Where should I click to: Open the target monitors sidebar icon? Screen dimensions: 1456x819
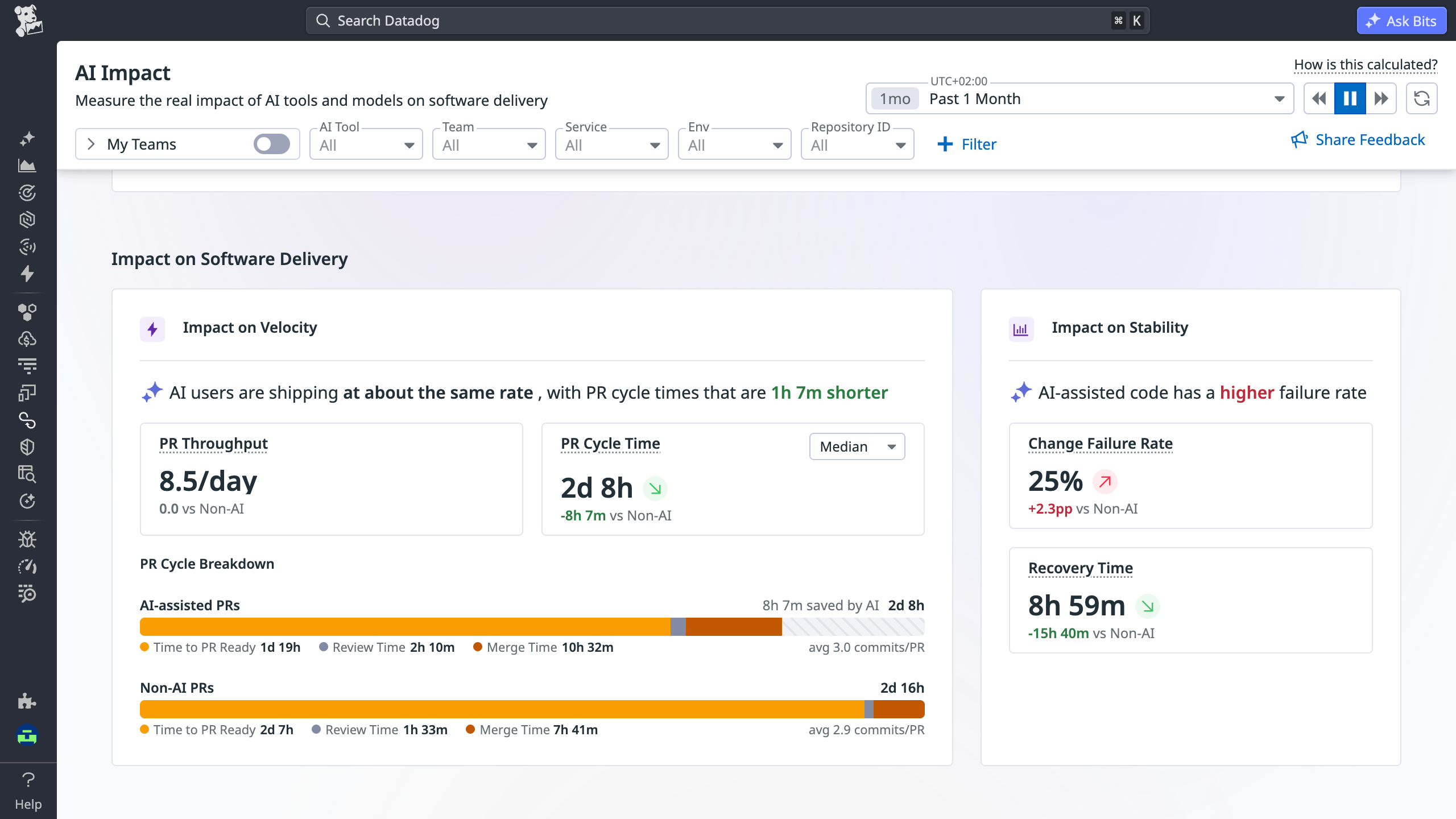point(27,193)
